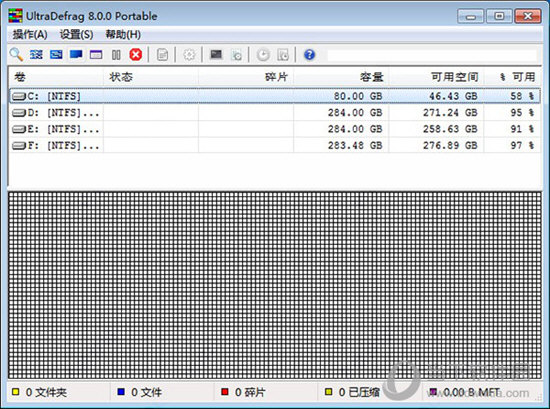Click the Optimize MFT toolbar icon

coord(96,55)
